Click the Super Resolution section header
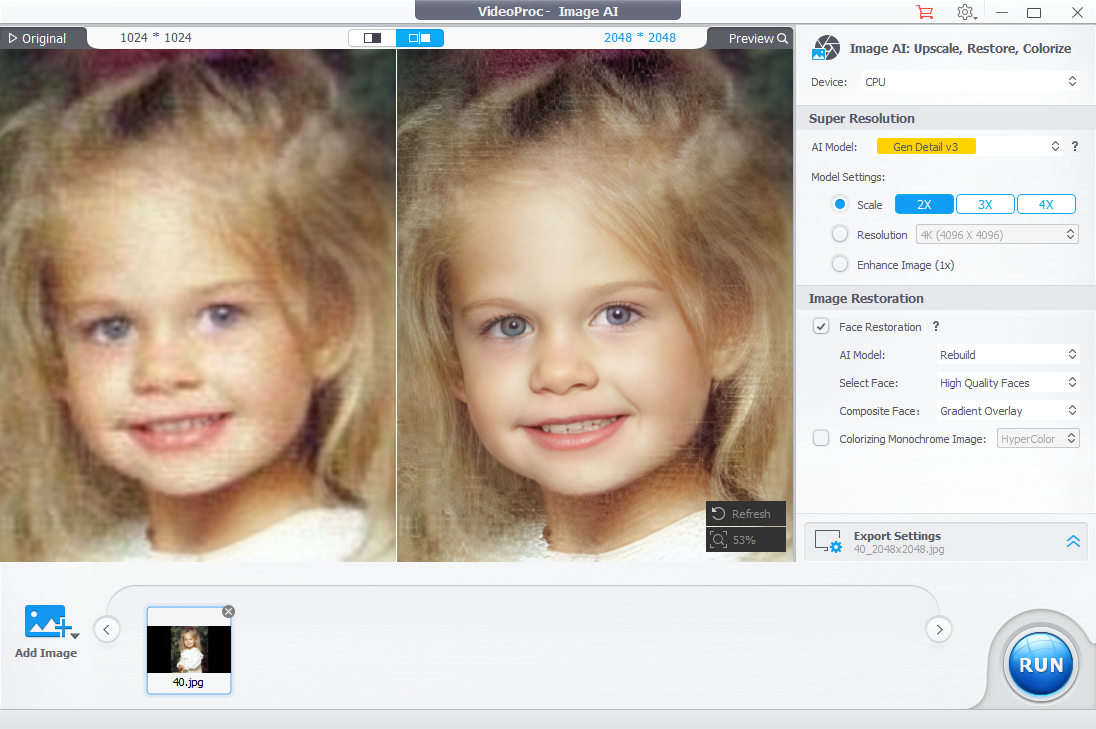This screenshot has height=729, width=1096. (861, 118)
